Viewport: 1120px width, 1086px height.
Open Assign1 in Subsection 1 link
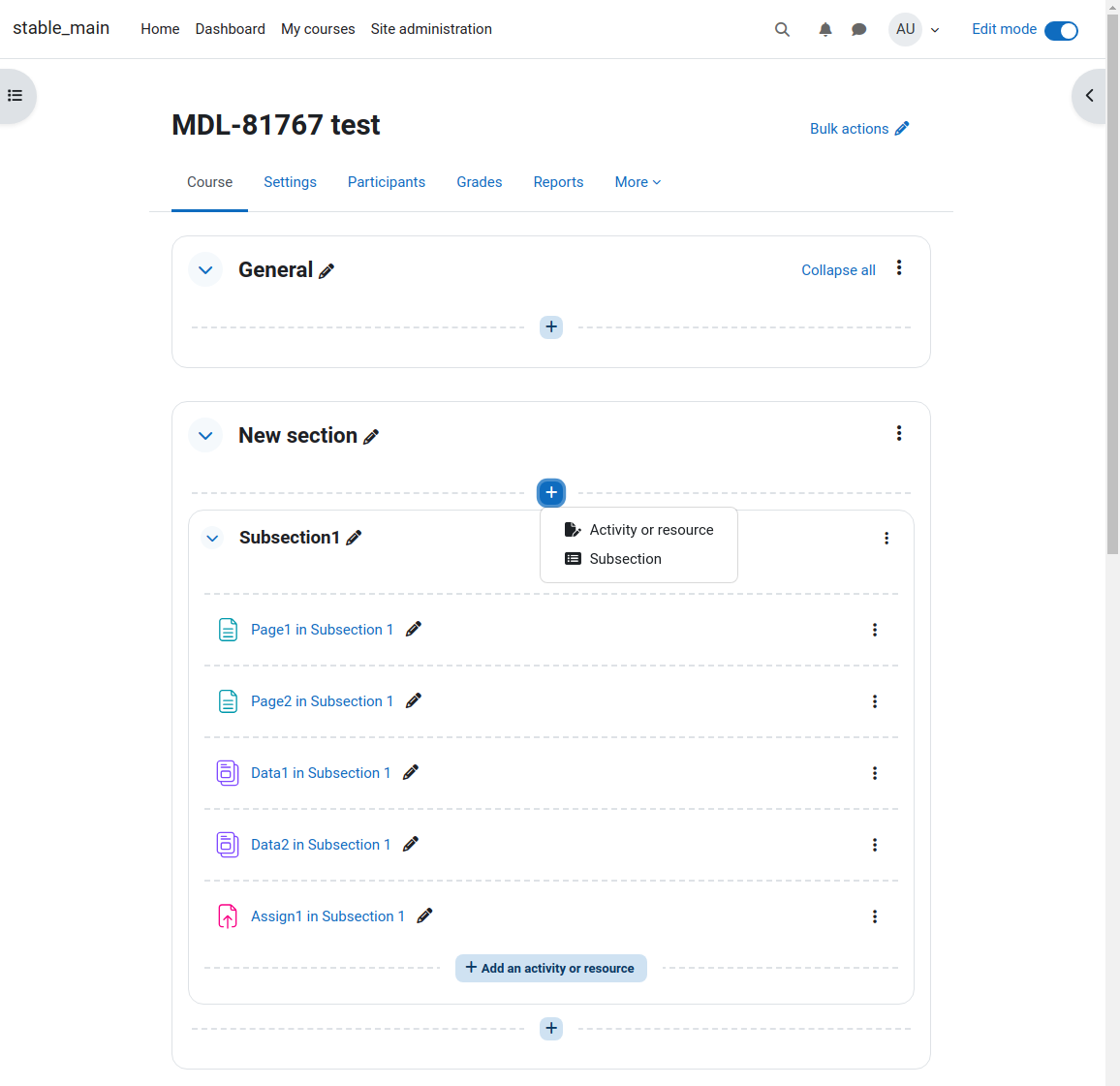pos(327,916)
